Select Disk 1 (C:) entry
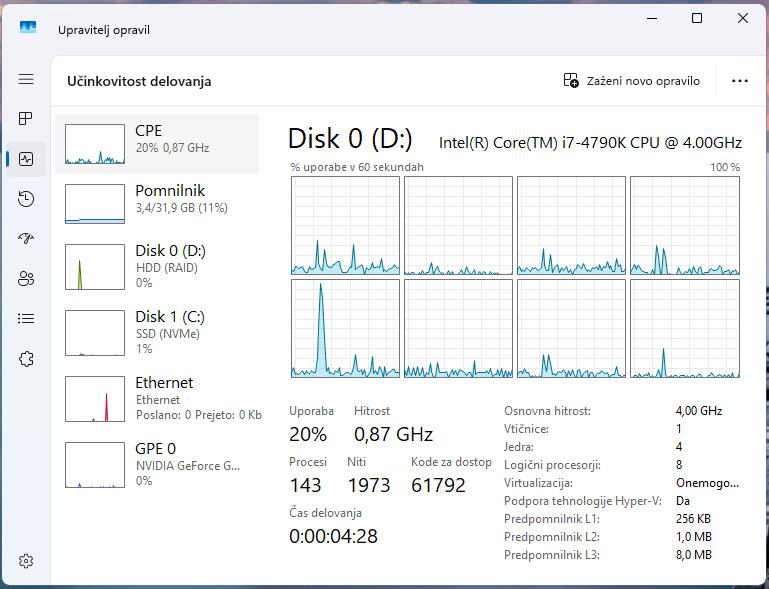The height and width of the screenshot is (589, 769). 157,333
